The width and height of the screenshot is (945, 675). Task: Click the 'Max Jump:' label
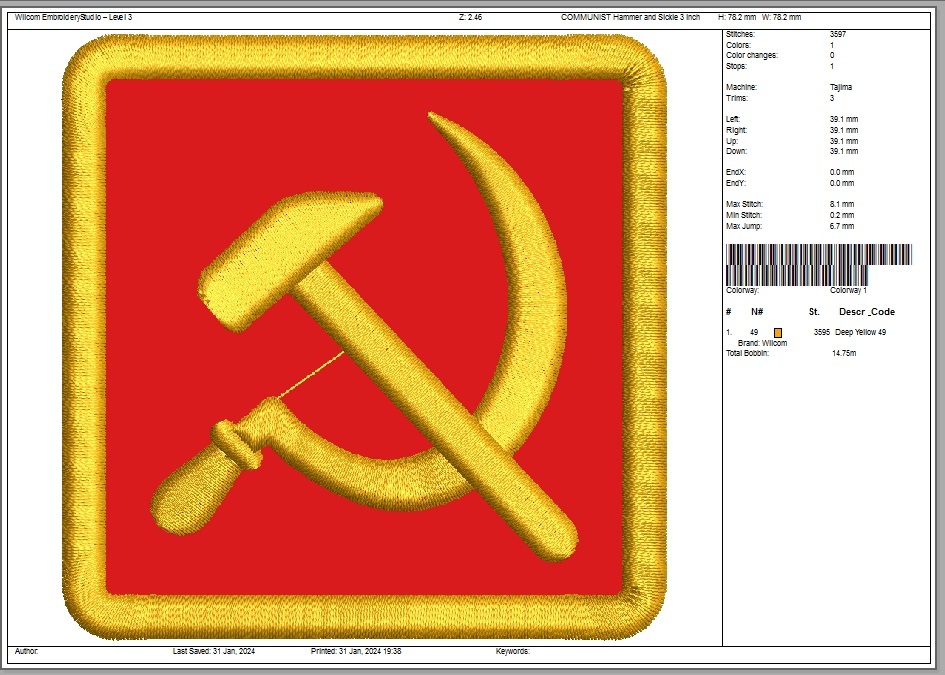[744, 227]
